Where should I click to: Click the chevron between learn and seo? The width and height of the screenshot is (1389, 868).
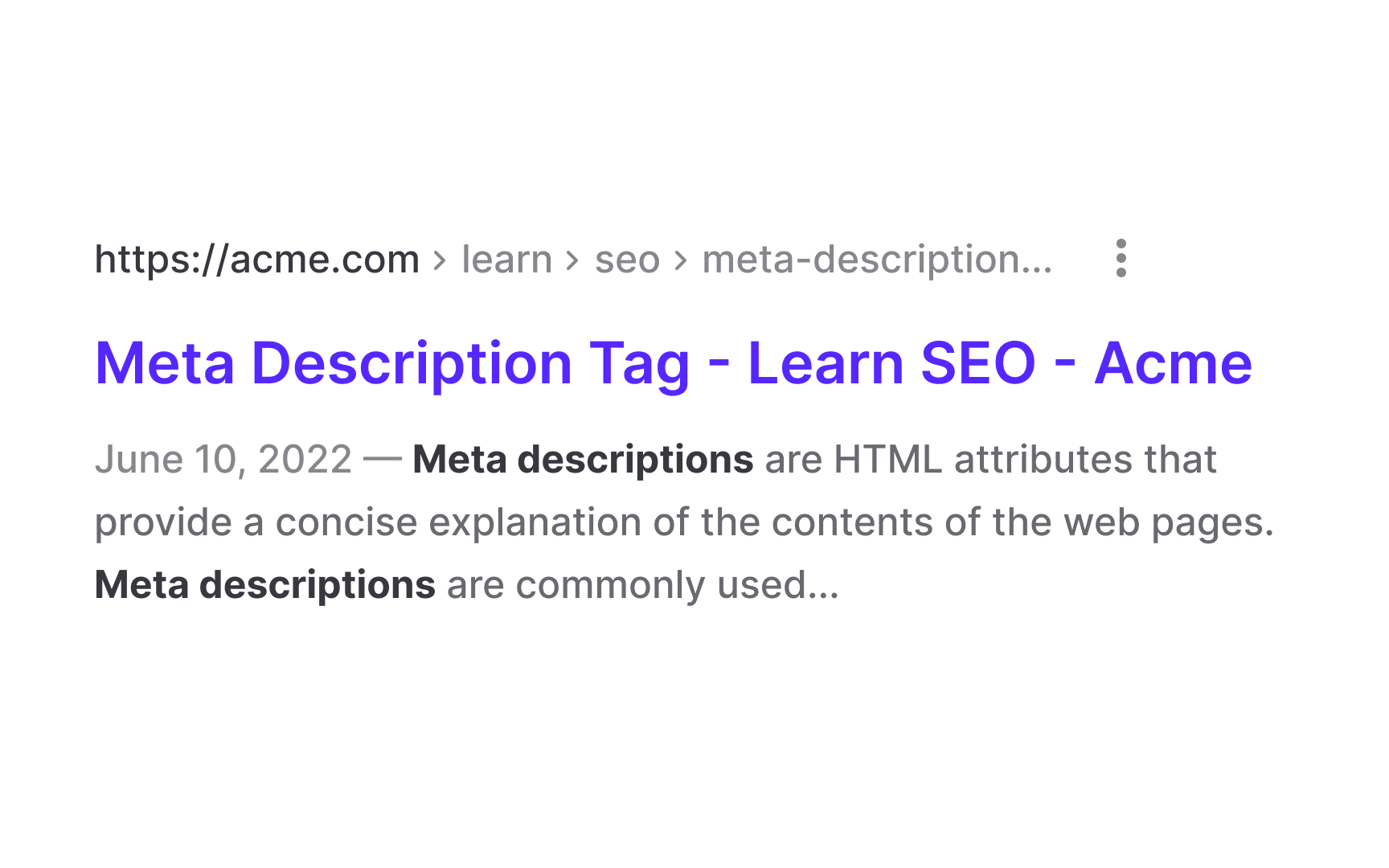[x=572, y=260]
